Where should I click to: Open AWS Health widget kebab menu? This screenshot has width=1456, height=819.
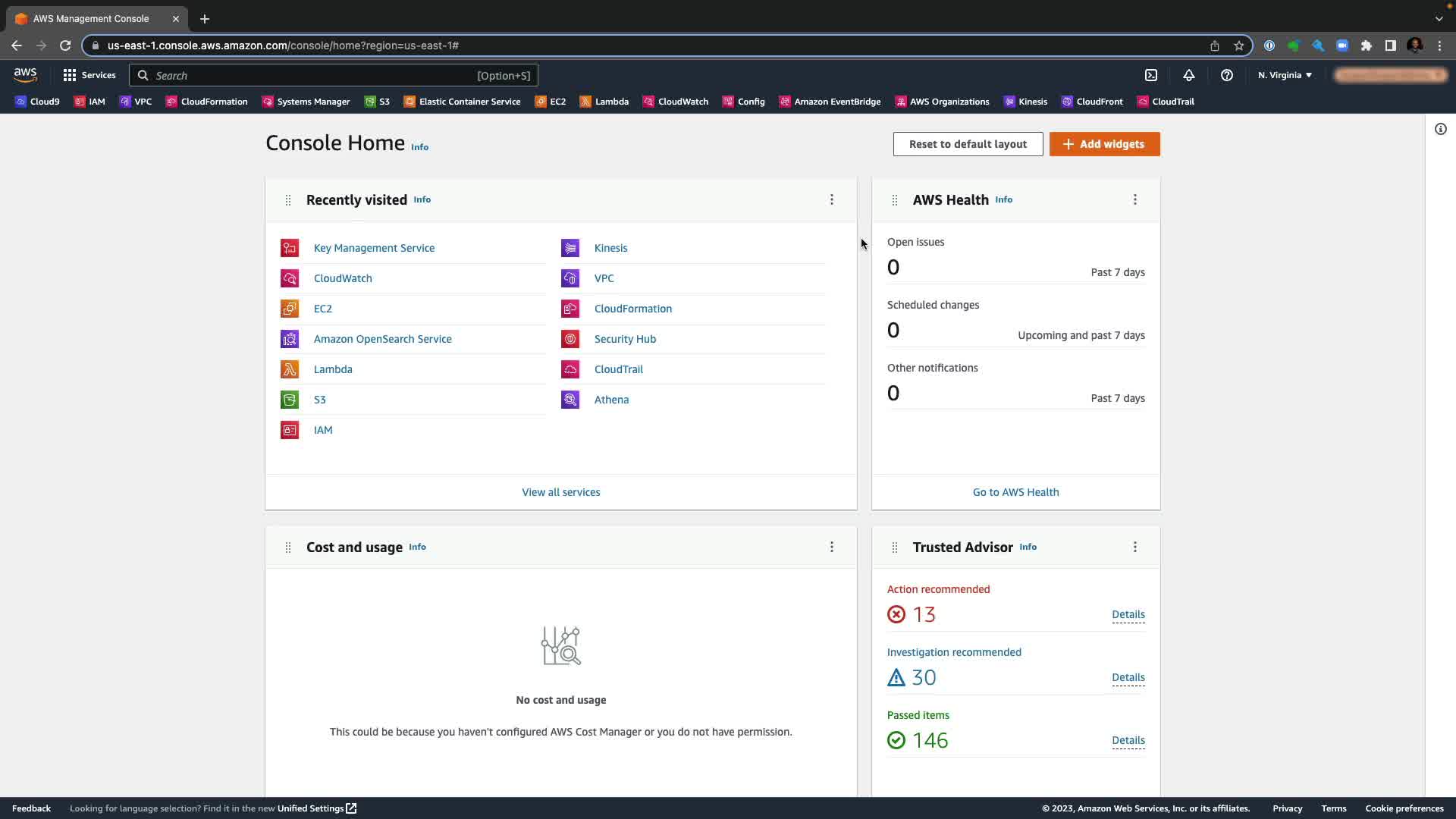1135,199
